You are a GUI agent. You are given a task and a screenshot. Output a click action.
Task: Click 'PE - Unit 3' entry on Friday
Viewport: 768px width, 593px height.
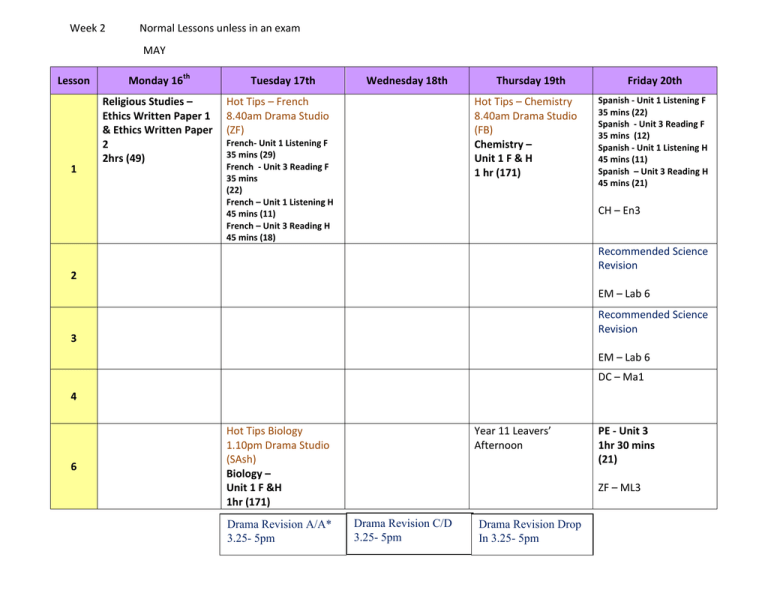click(623, 431)
